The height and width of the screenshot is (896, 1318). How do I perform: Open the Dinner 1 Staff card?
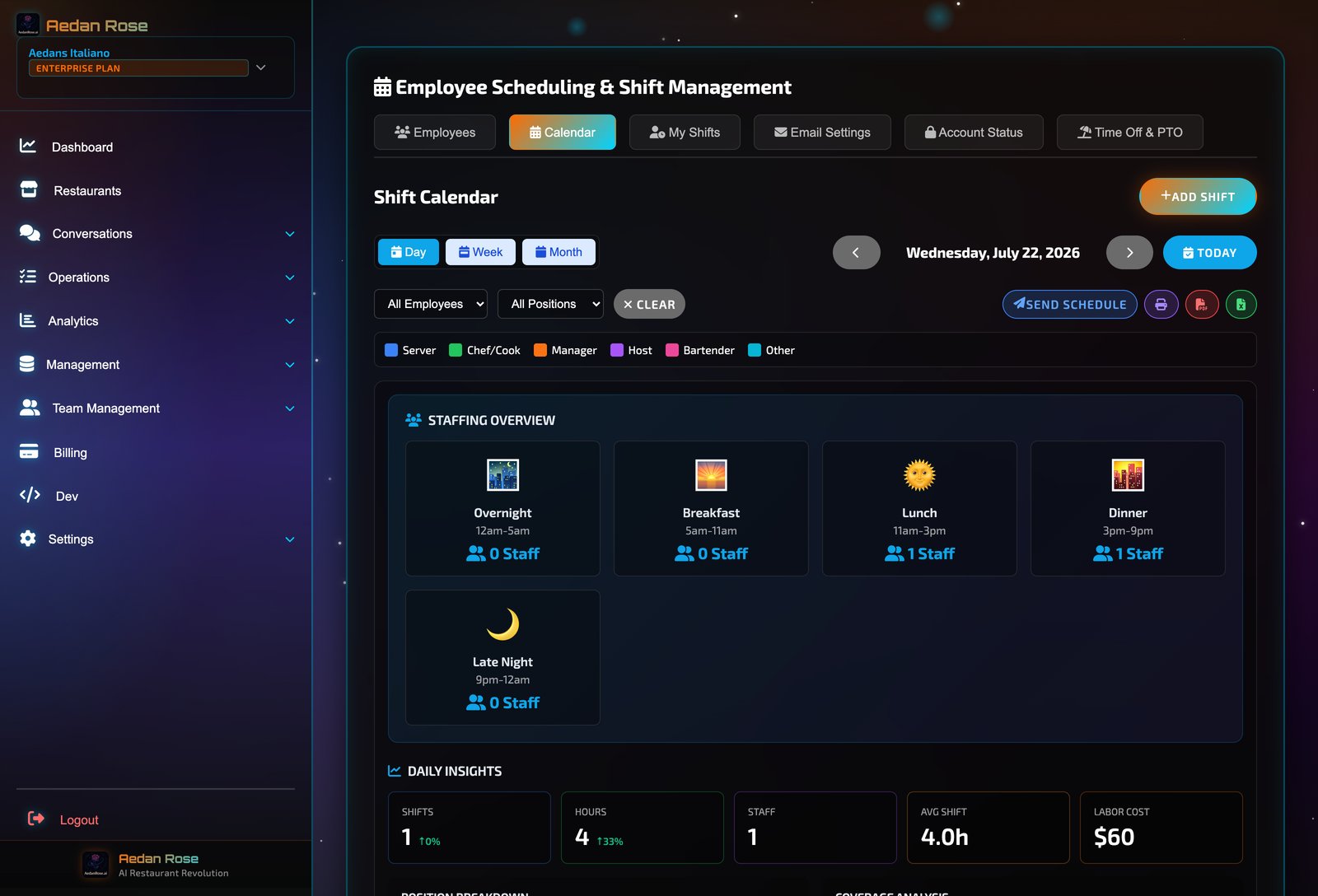1128,508
